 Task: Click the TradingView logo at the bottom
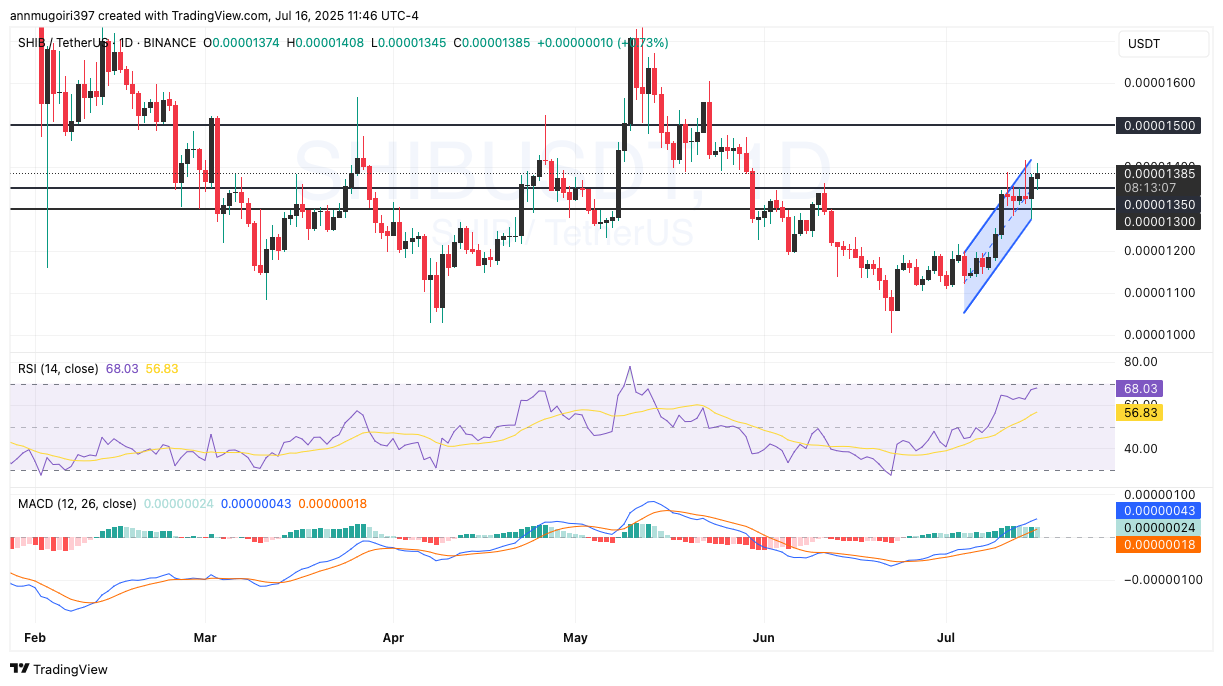(x=60, y=669)
